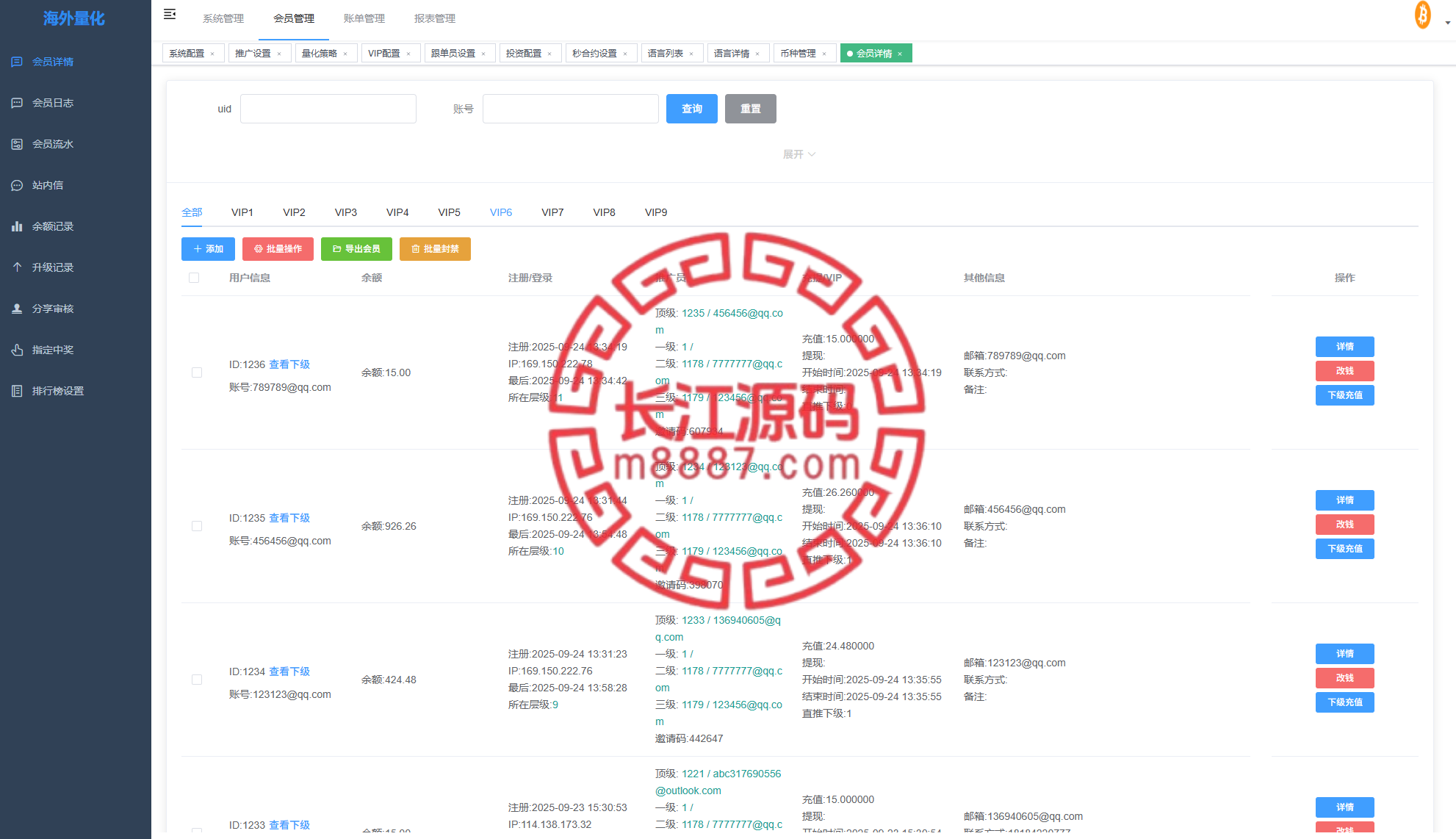Close the active 会员详情 tab
1456x839 pixels.
[900, 54]
